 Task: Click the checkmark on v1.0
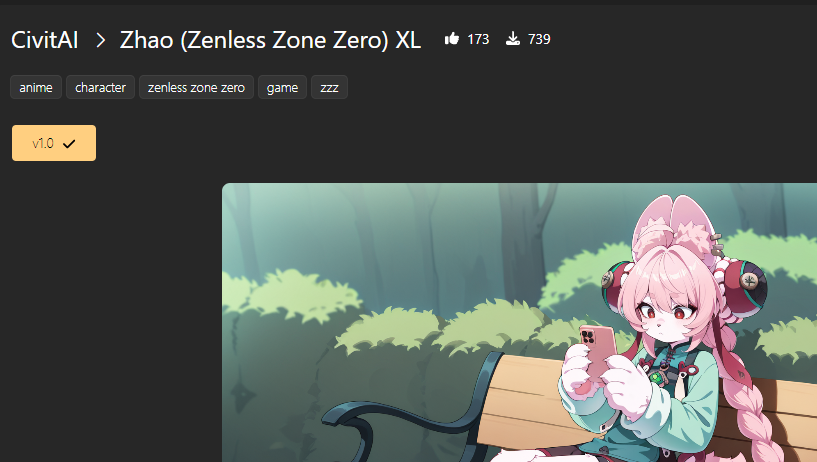[x=69, y=144]
